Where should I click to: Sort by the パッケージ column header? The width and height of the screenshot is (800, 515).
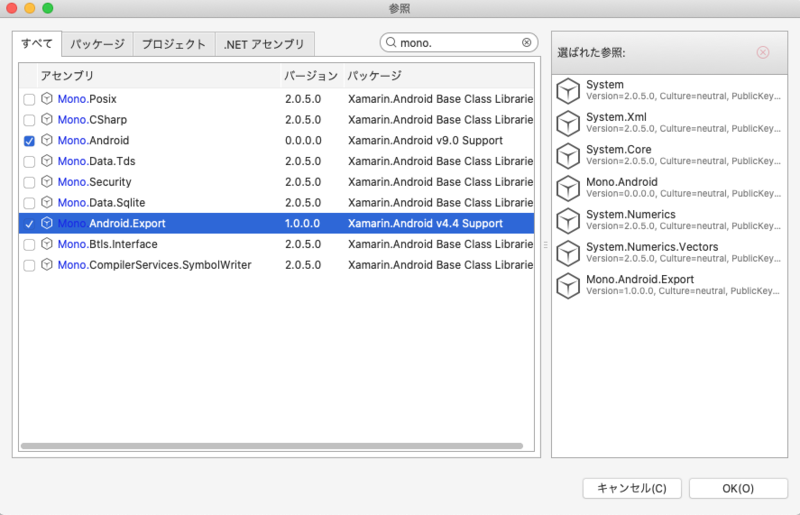[x=439, y=76]
